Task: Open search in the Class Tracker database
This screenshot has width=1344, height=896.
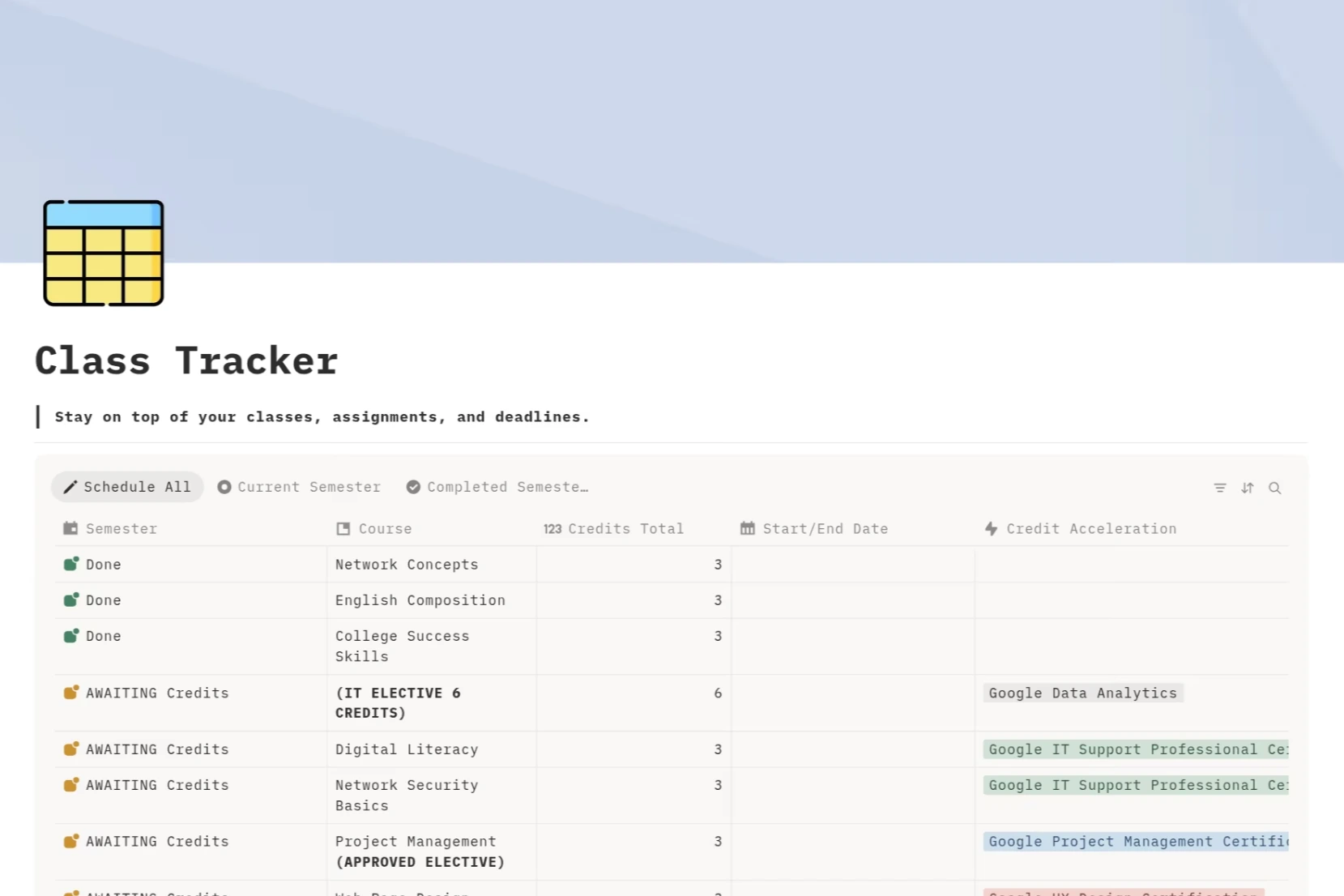Action: (1275, 488)
